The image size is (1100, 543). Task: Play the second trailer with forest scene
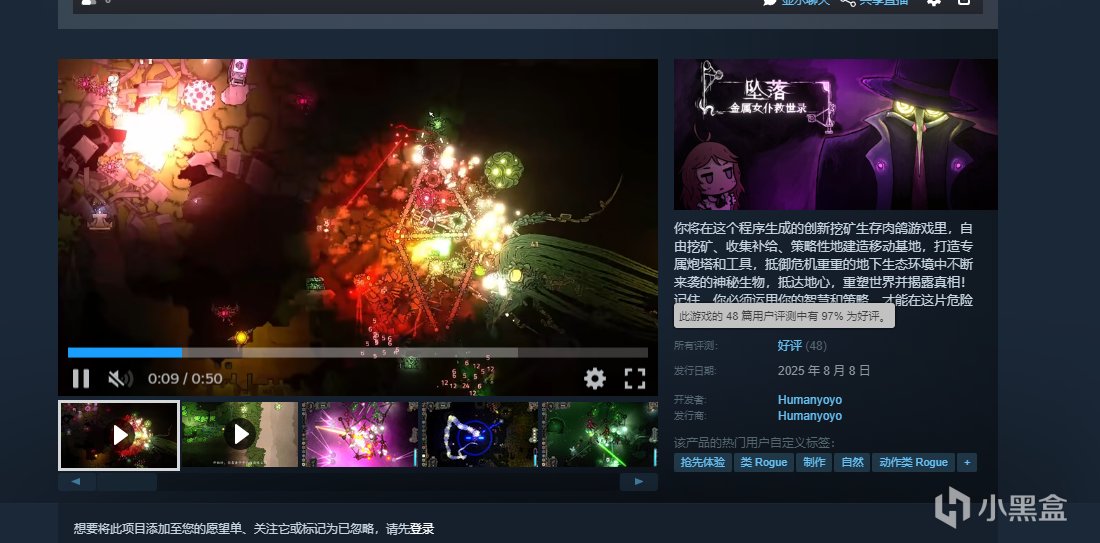pos(240,434)
